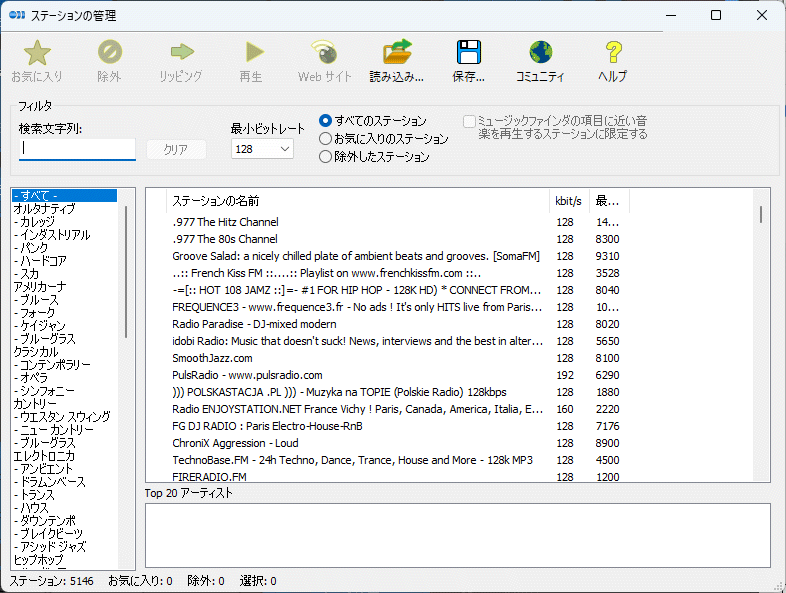Viewport: 786px width, 593px height.
Task: Click the 読み込み folder icon
Action: (397, 52)
